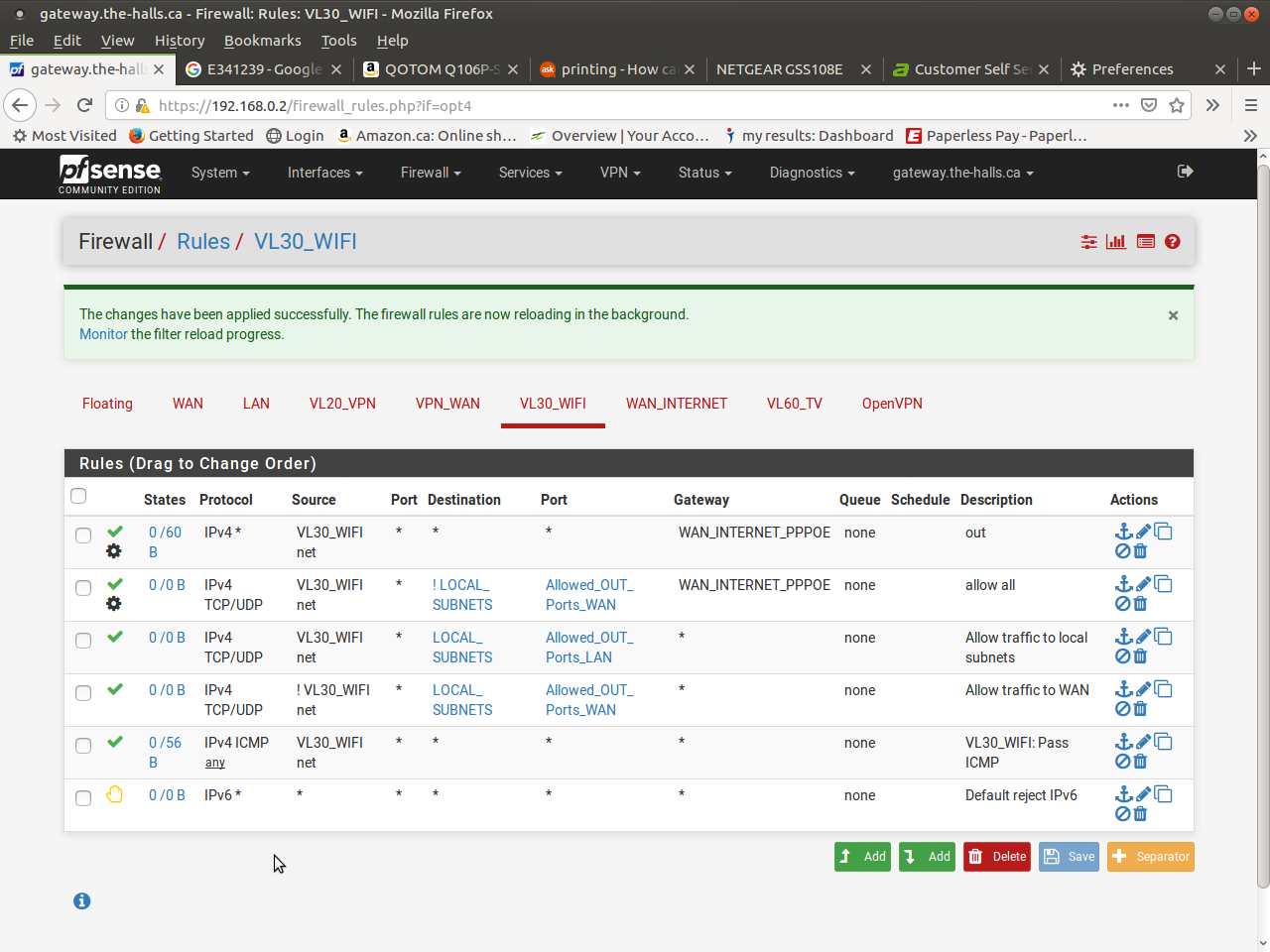Open the VL20_VPN rules tab
Image resolution: width=1270 pixels, height=952 pixels.
point(342,404)
